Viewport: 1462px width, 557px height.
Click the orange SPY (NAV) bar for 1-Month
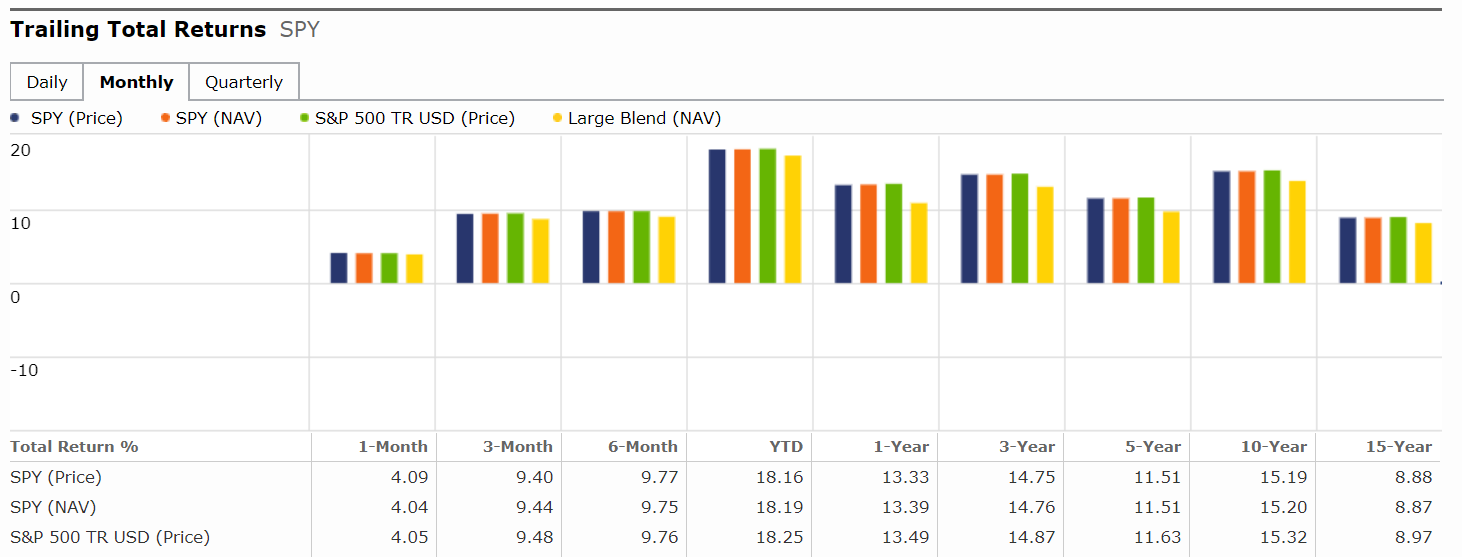(x=364, y=268)
